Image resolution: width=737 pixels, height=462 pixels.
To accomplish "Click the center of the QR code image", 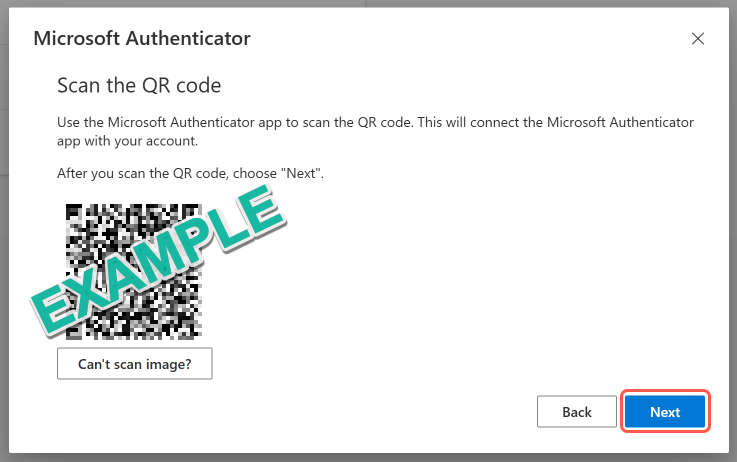I will click(134, 272).
